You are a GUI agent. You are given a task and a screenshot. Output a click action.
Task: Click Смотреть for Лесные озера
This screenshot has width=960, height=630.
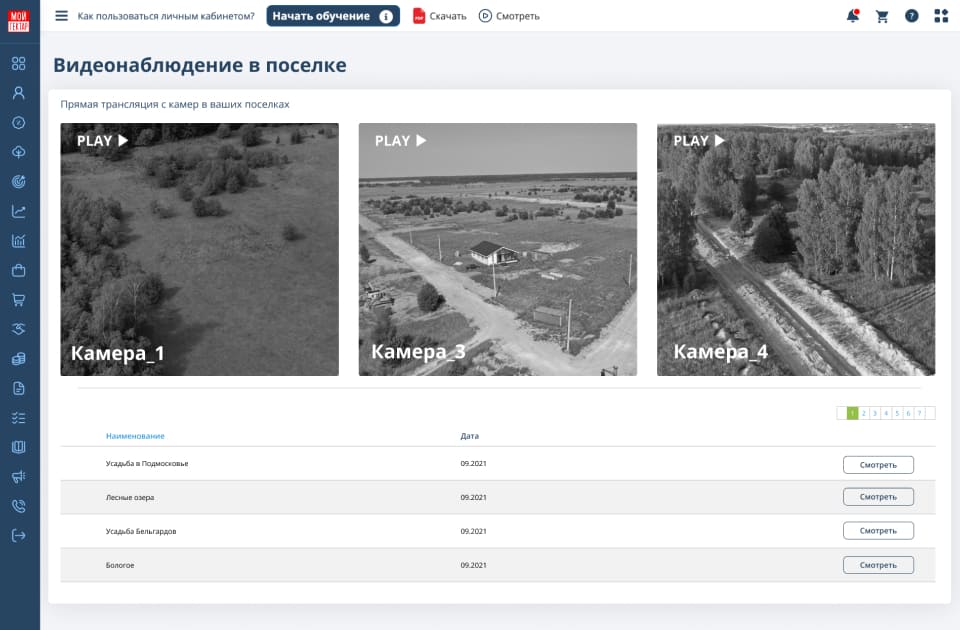click(x=878, y=497)
